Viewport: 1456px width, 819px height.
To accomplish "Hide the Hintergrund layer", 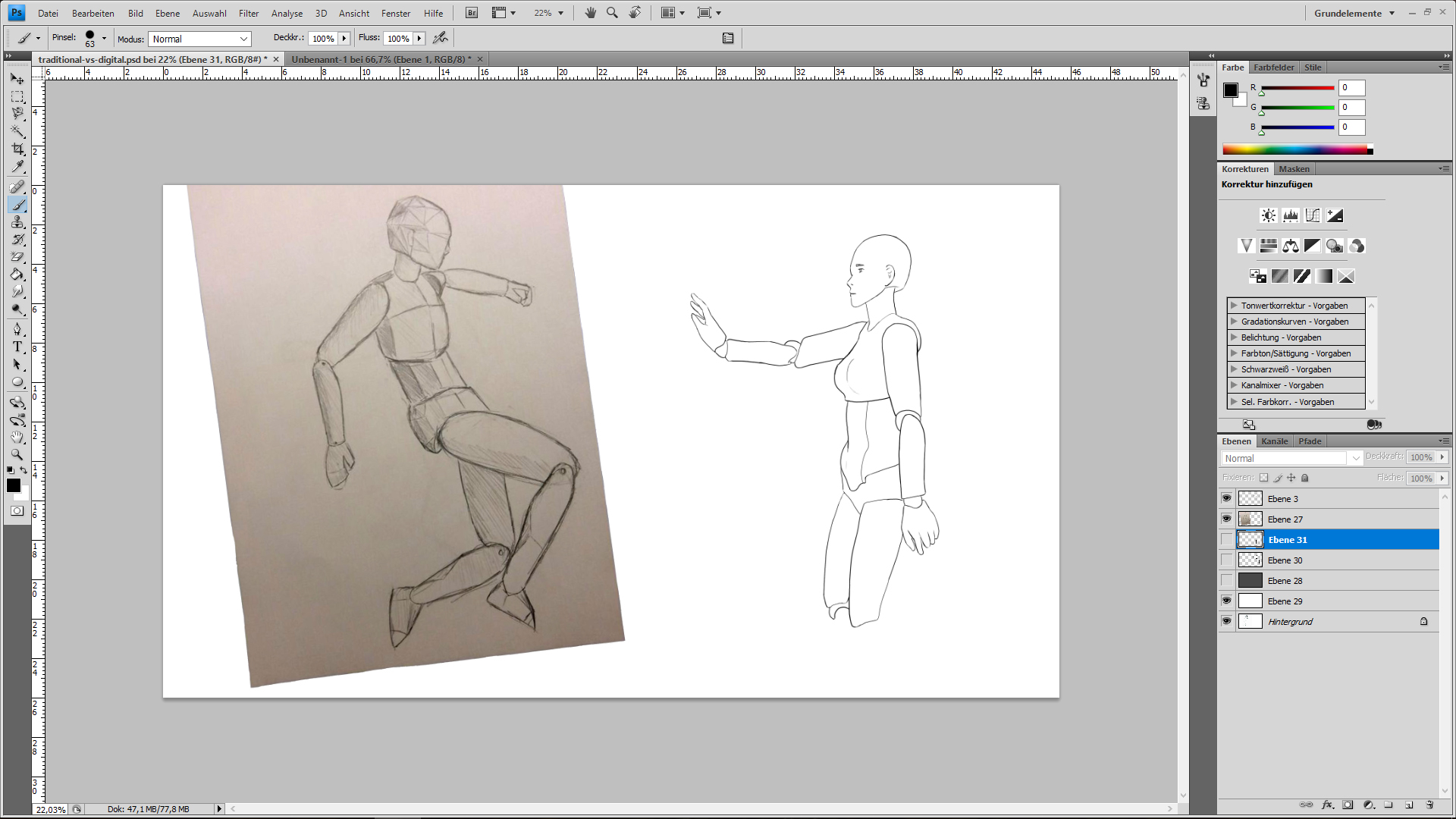I will pos(1226,621).
